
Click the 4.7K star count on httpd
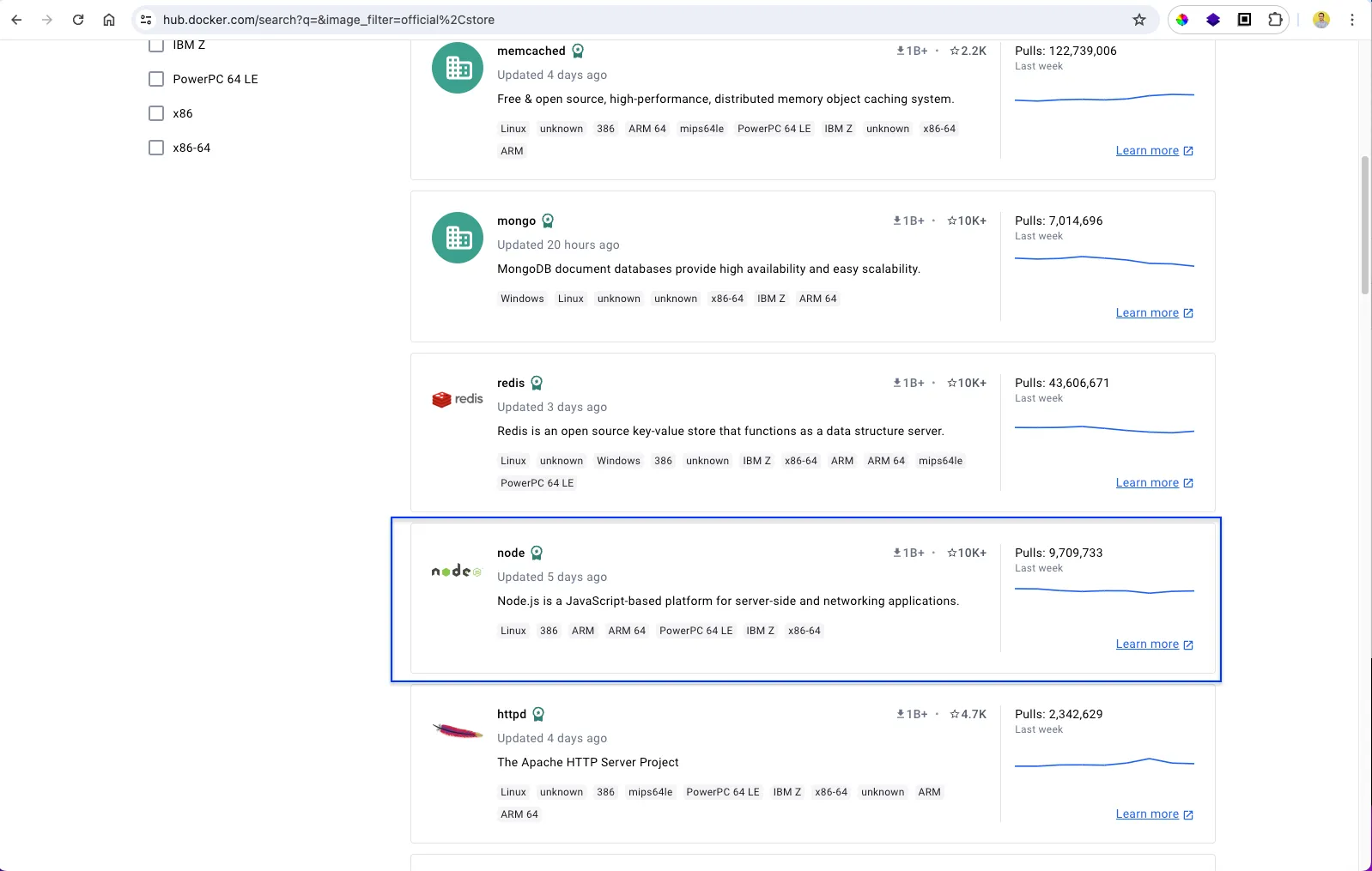pyautogui.click(x=968, y=714)
